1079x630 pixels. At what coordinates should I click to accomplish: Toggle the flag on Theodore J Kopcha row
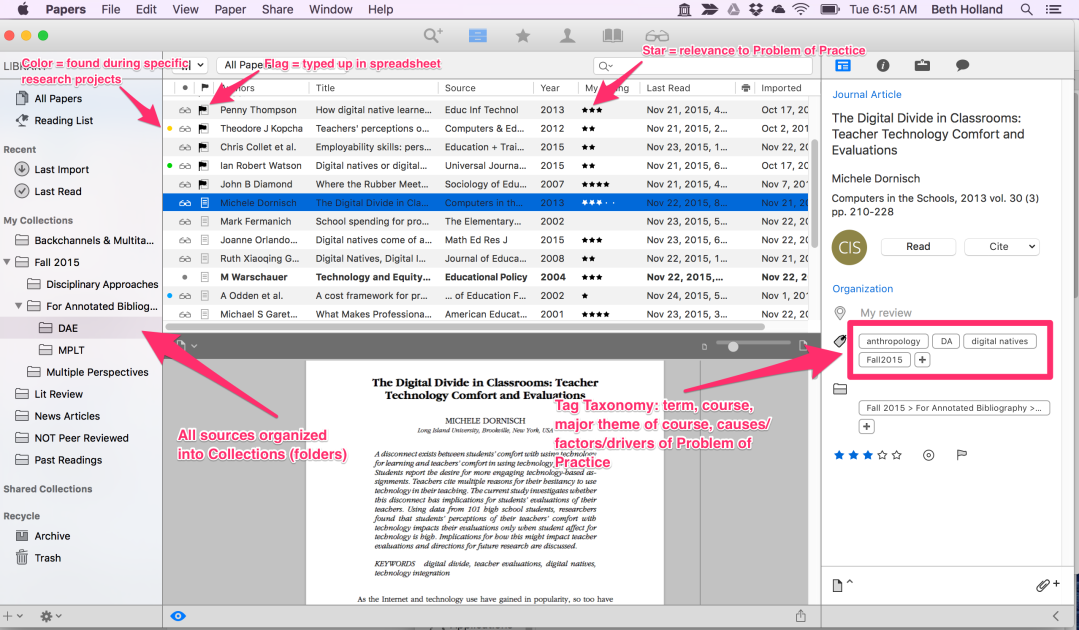pyautogui.click(x=204, y=129)
